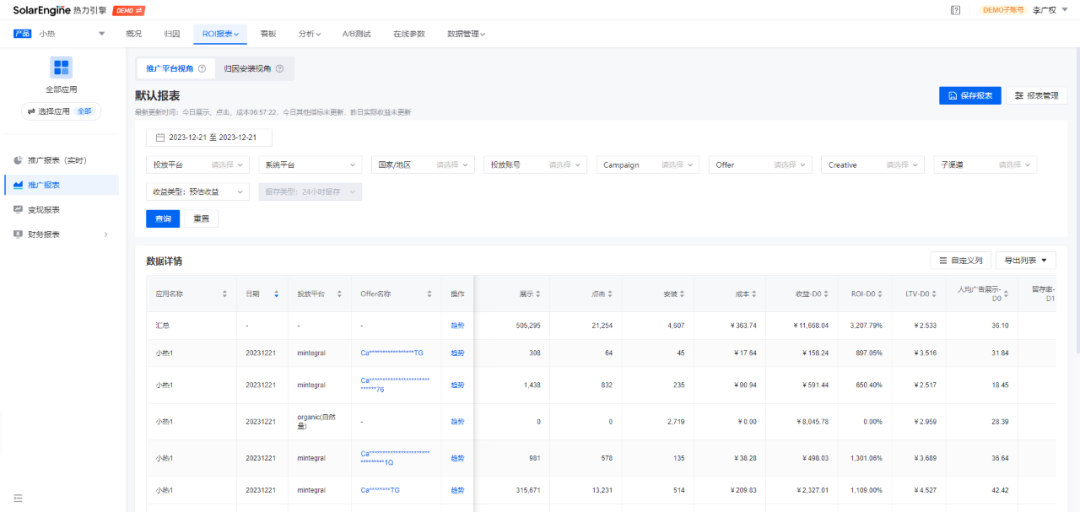Expand the 分析 menu

[x=309, y=34]
